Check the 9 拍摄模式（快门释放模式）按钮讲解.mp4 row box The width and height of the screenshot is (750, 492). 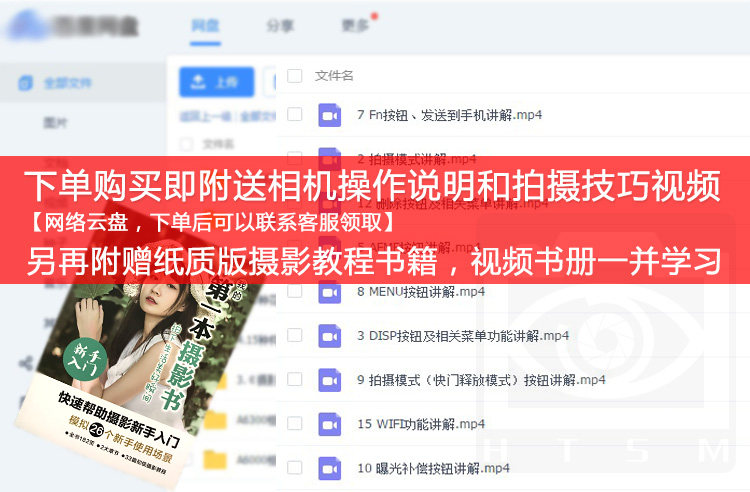point(294,379)
